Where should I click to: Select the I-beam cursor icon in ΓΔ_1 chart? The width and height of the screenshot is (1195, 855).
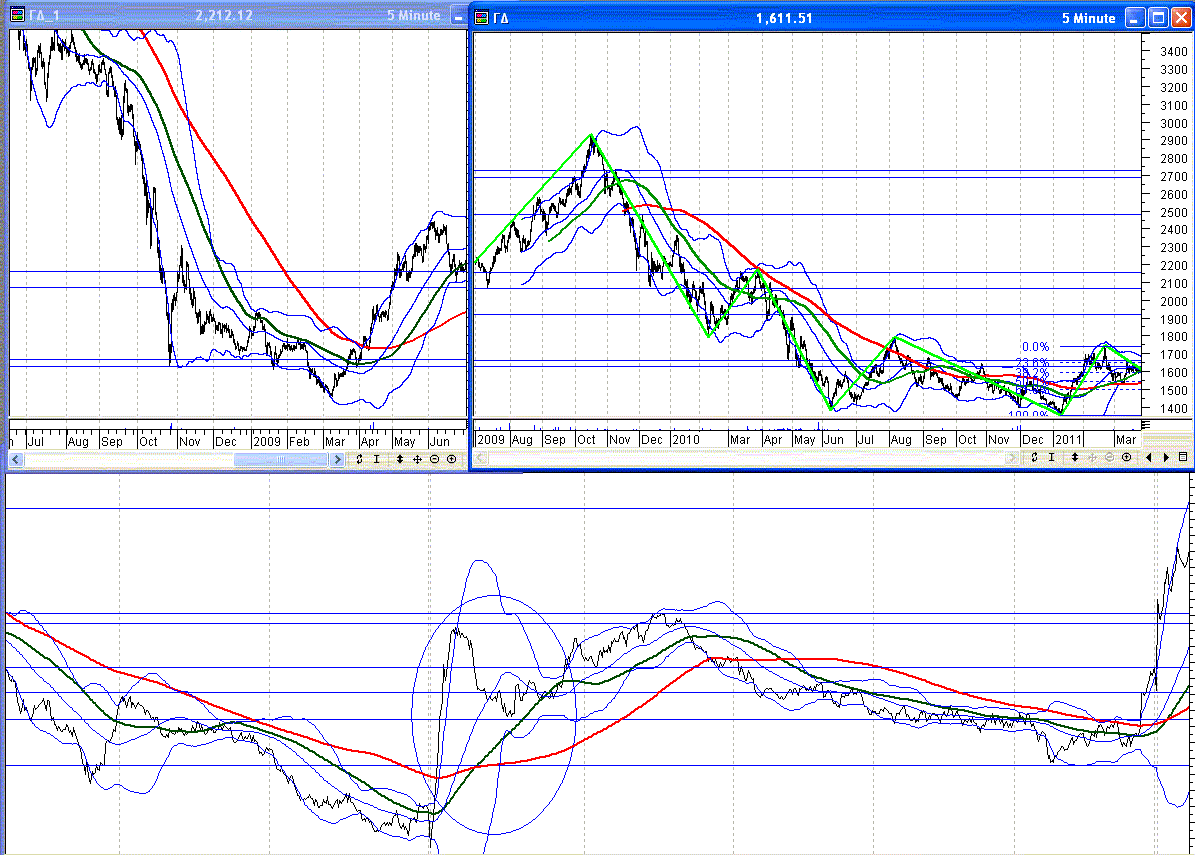[377, 459]
